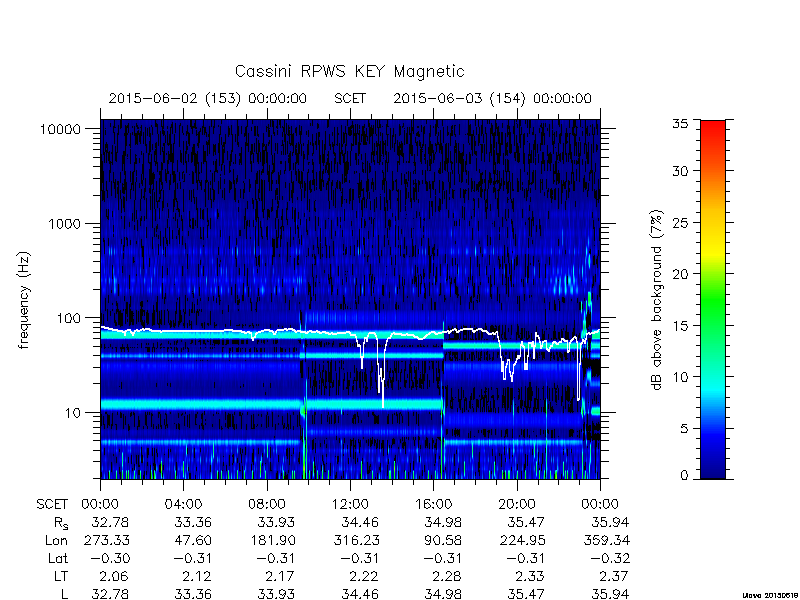
Task: Click 35.47 in the Rs row
Action: click(x=526, y=522)
